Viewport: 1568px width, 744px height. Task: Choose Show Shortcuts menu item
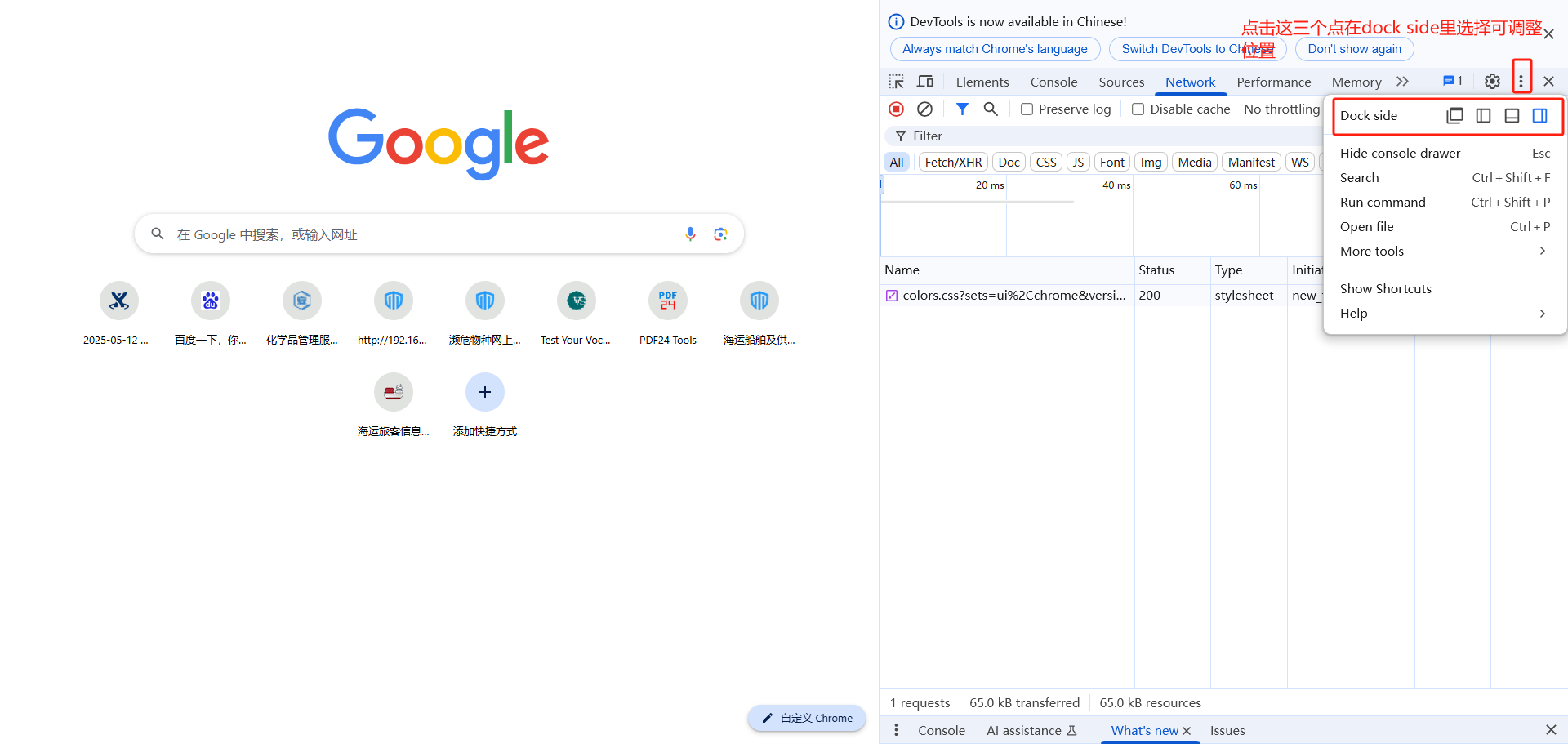[x=1445, y=288]
